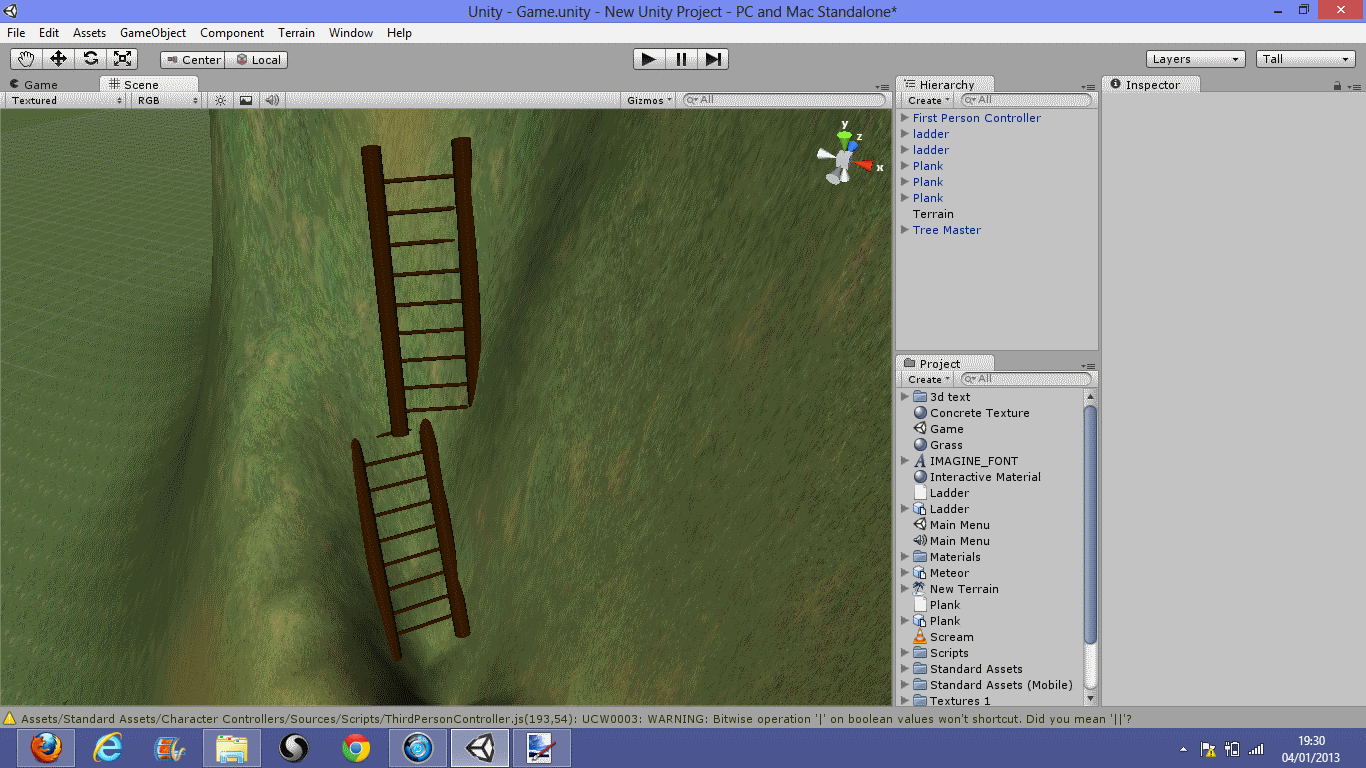Open the Textured draw mode dropdown

(x=67, y=100)
